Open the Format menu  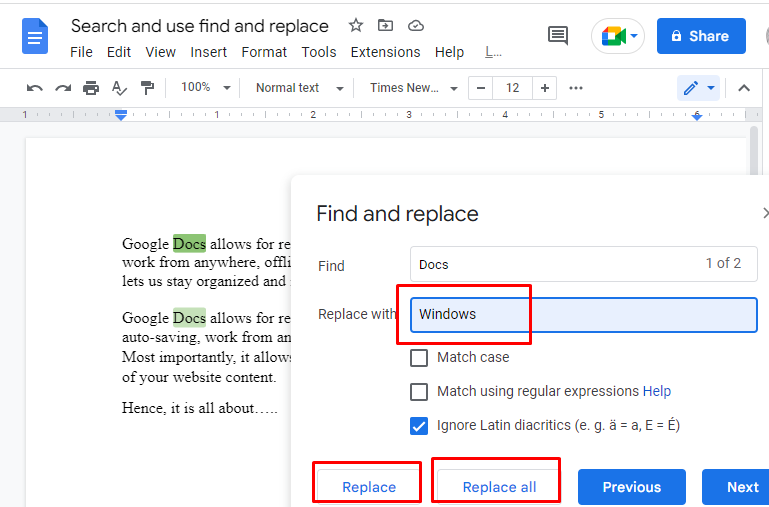coord(264,52)
